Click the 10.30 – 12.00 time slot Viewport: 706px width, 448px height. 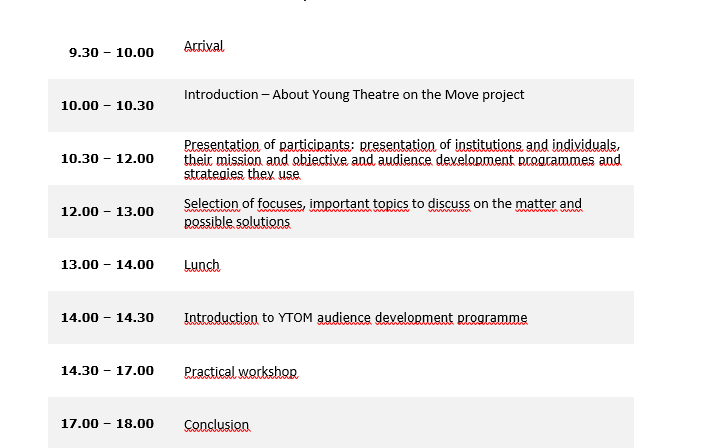coord(107,159)
